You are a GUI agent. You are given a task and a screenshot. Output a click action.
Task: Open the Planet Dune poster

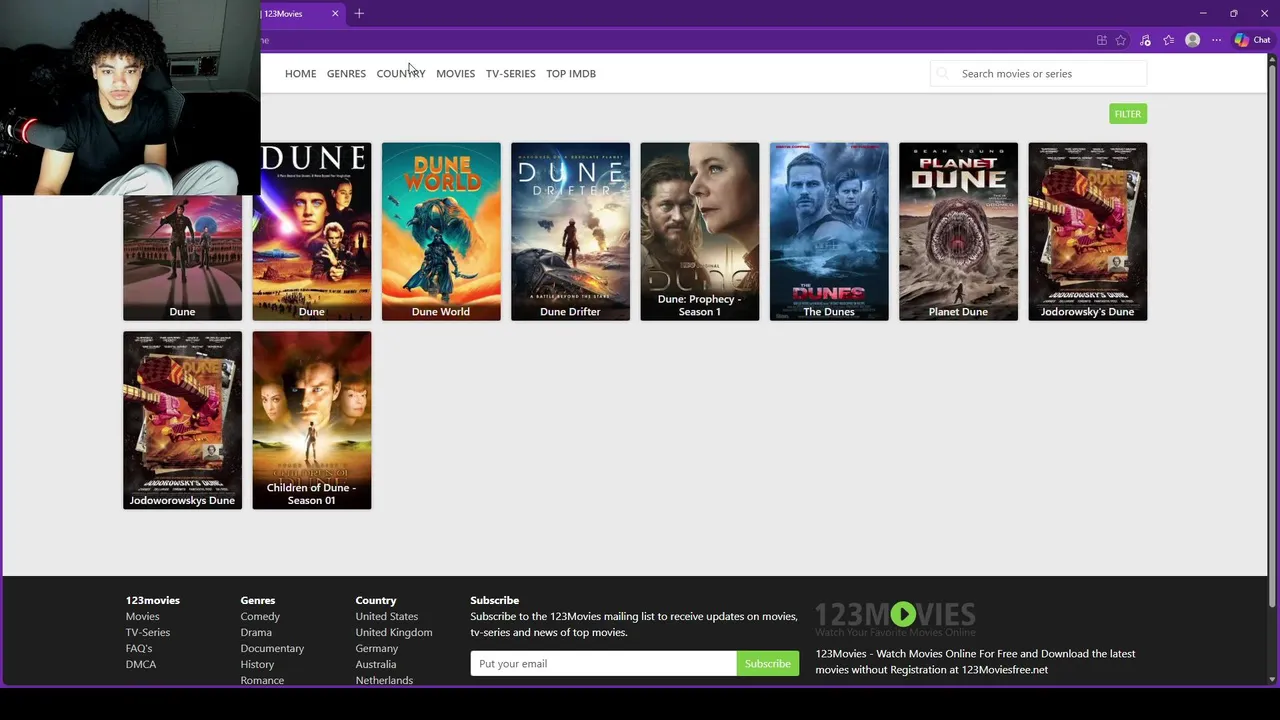(958, 231)
